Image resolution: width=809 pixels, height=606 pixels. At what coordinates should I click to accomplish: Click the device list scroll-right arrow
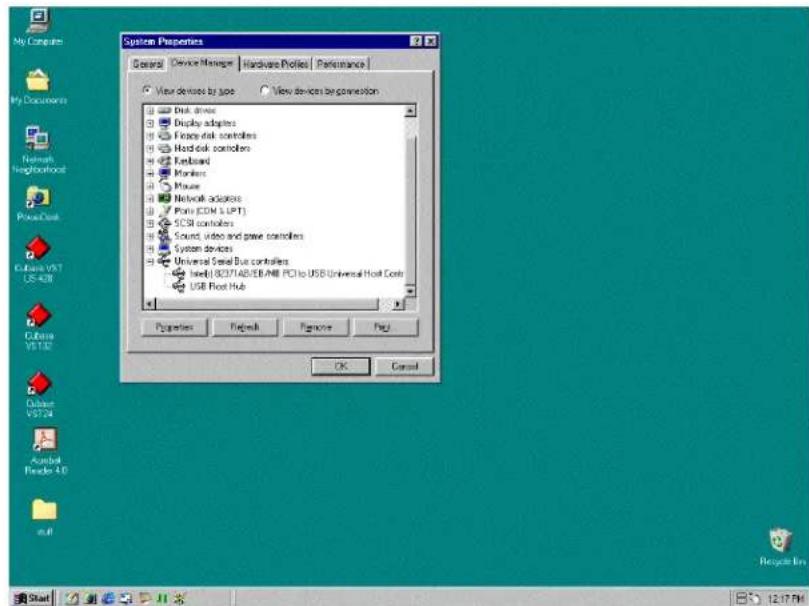(x=398, y=304)
